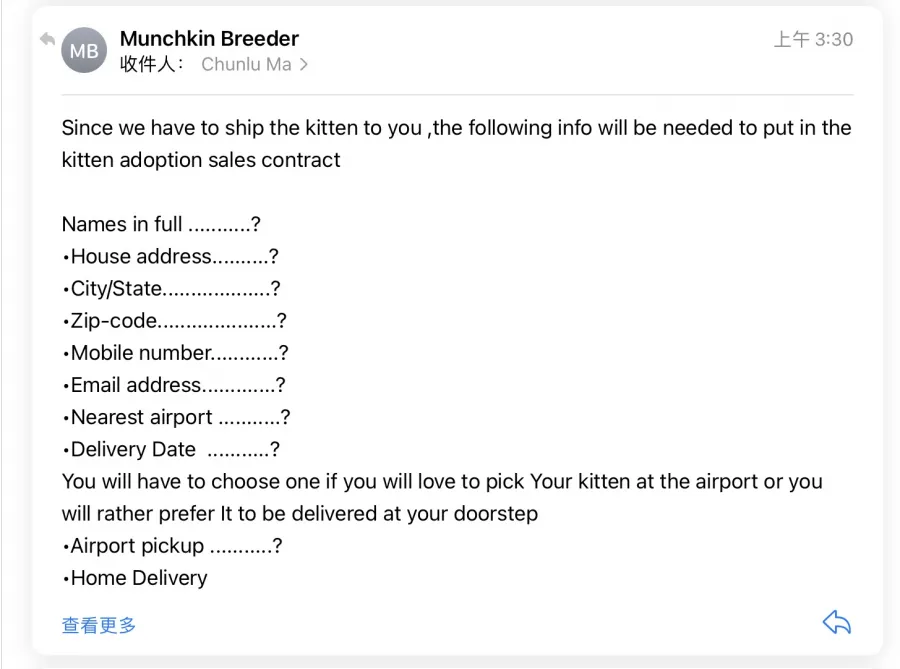900x669 pixels.
Task: Click the 'Names in full' line
Action: click(161, 224)
